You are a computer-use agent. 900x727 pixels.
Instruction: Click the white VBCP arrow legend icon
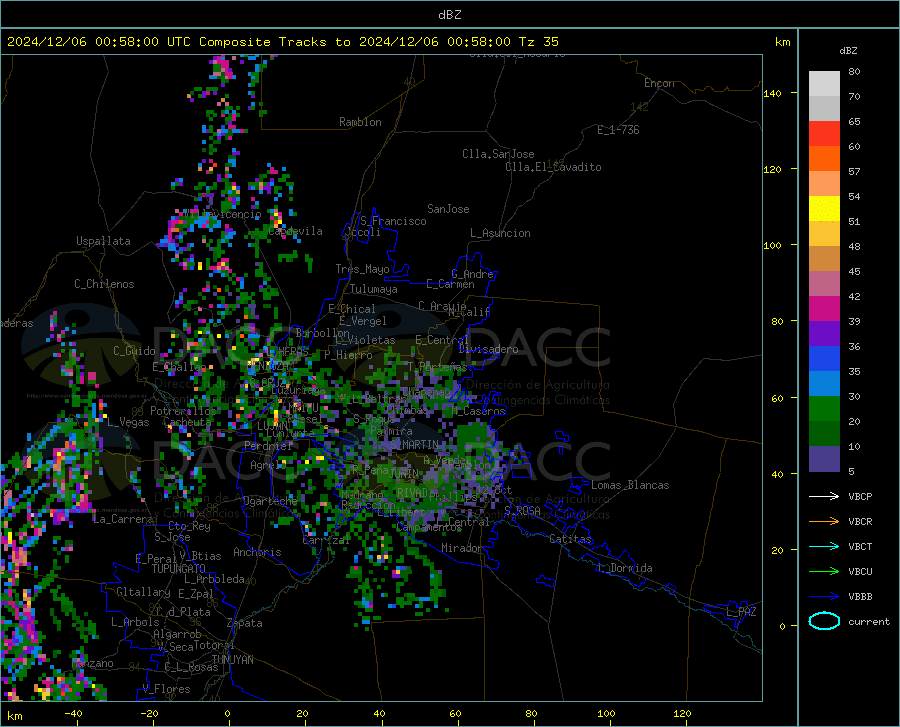point(824,496)
